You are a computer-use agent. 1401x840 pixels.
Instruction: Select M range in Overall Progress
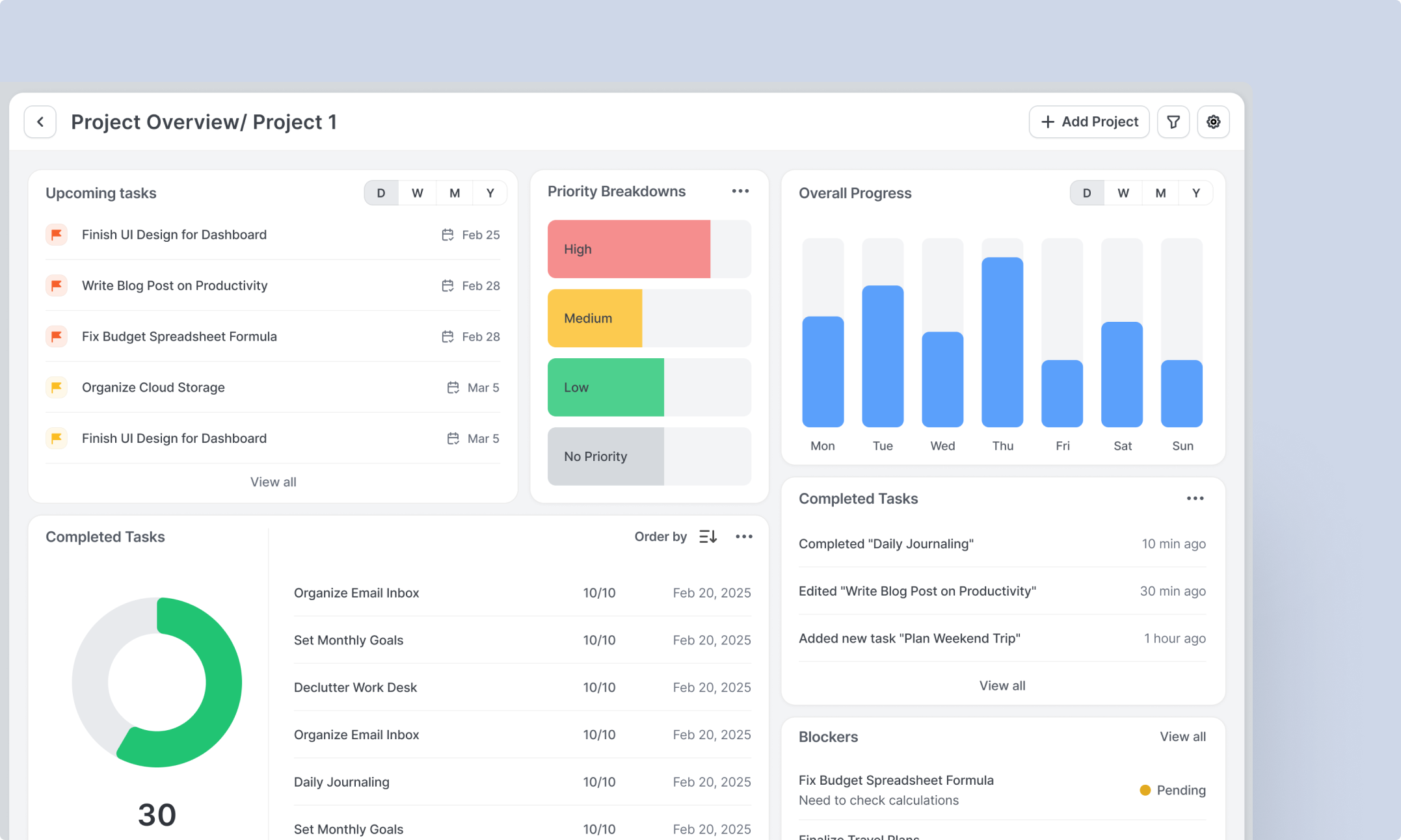[x=1160, y=193]
